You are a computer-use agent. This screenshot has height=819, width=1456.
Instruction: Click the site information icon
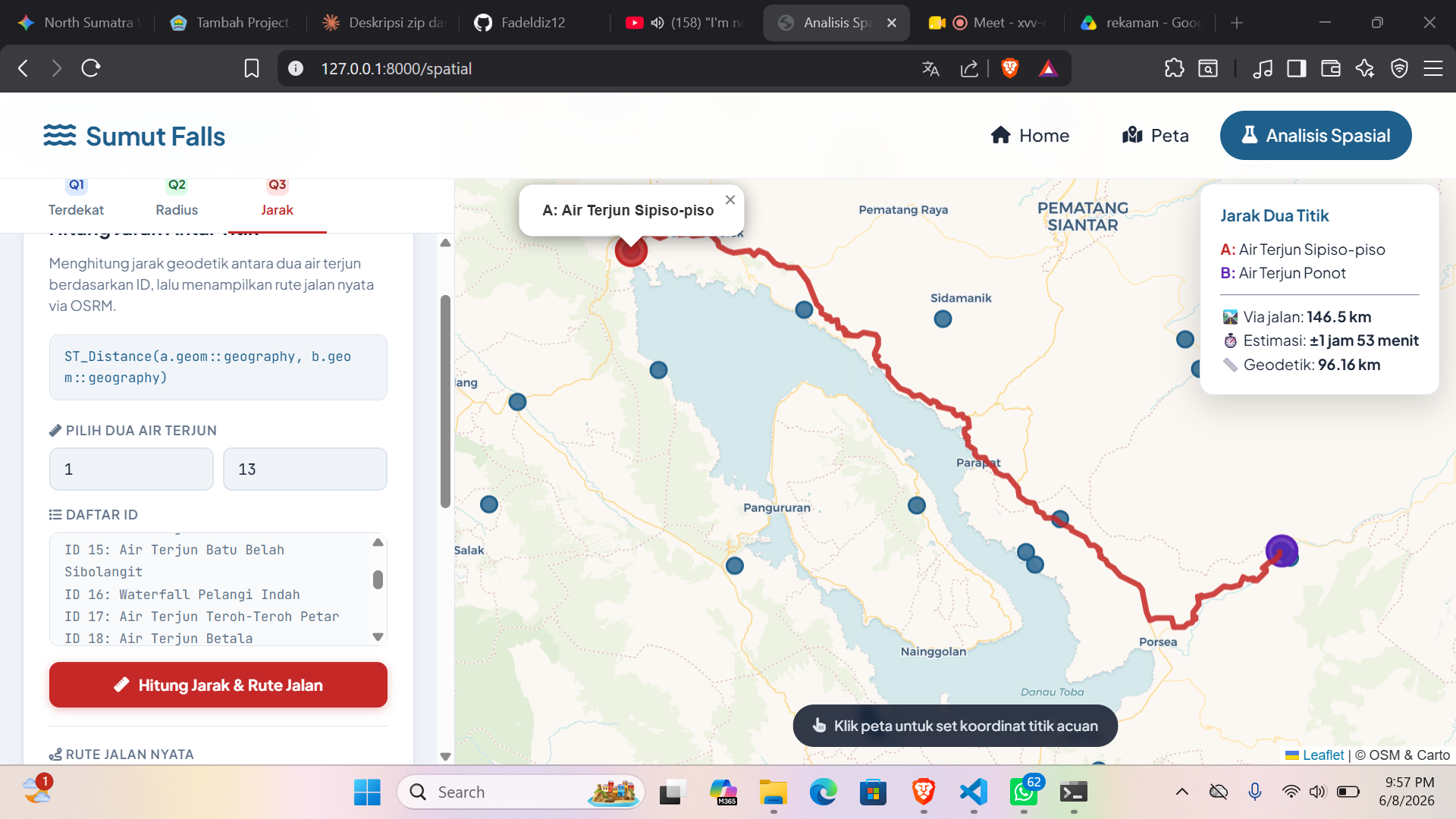pyautogui.click(x=296, y=68)
